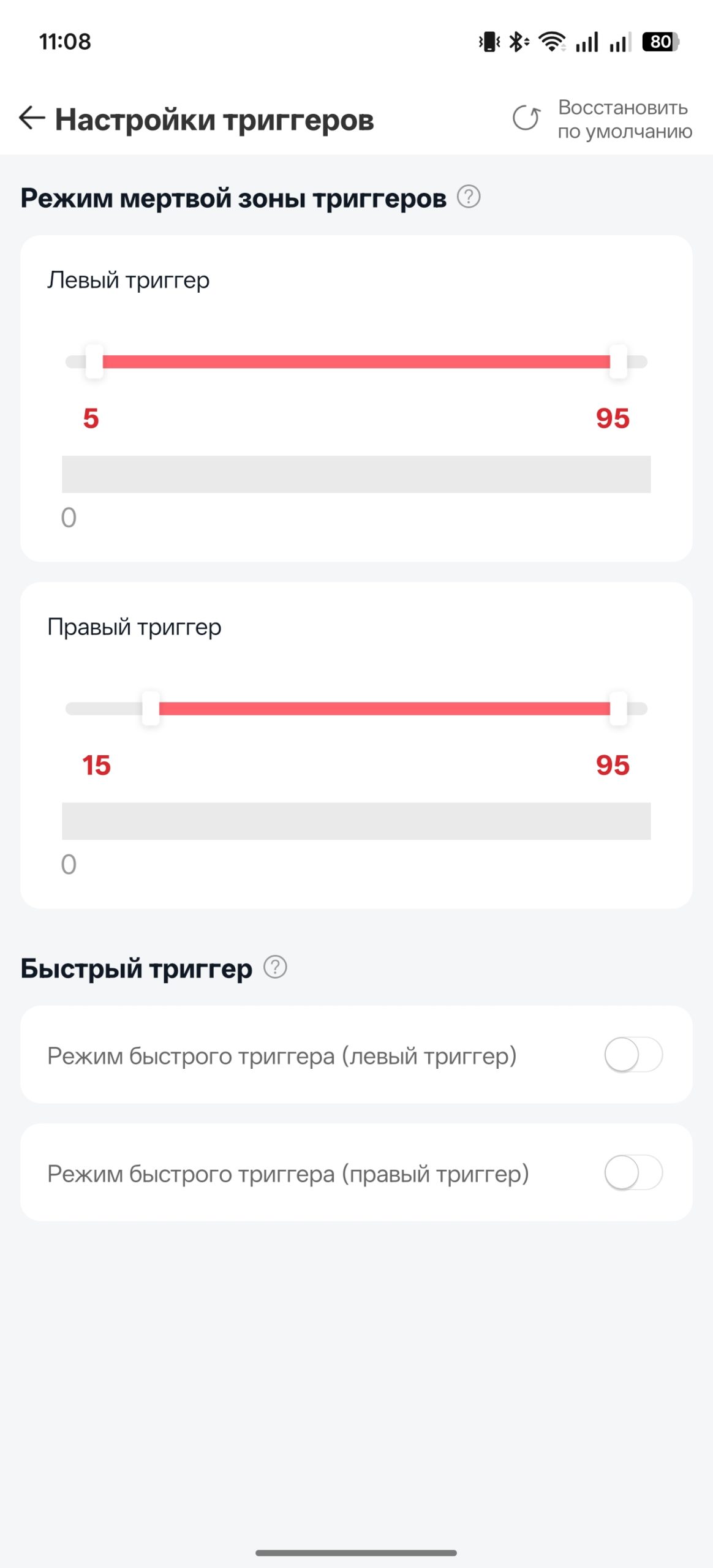Image resolution: width=713 pixels, height=1568 pixels.
Task: Click the right trigger lower handle at 15
Action: click(x=151, y=709)
